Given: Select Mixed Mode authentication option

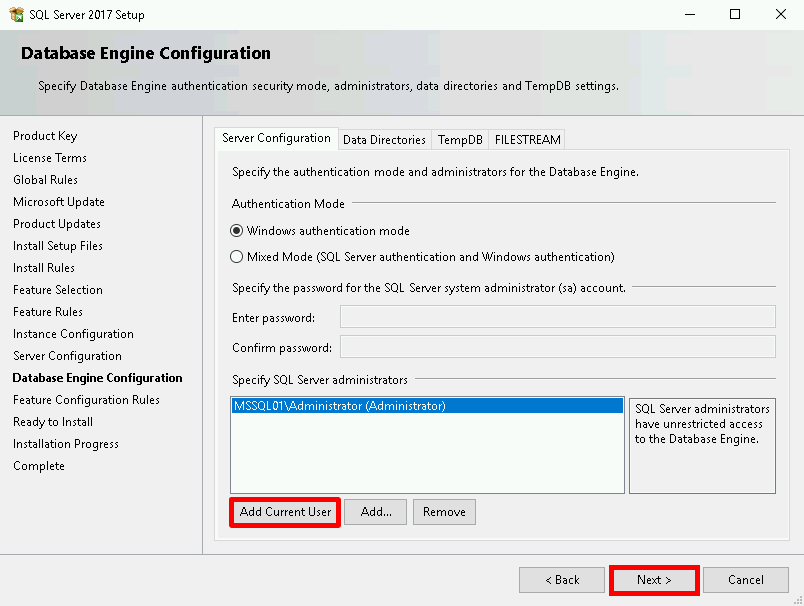Looking at the screenshot, I should click(237, 256).
